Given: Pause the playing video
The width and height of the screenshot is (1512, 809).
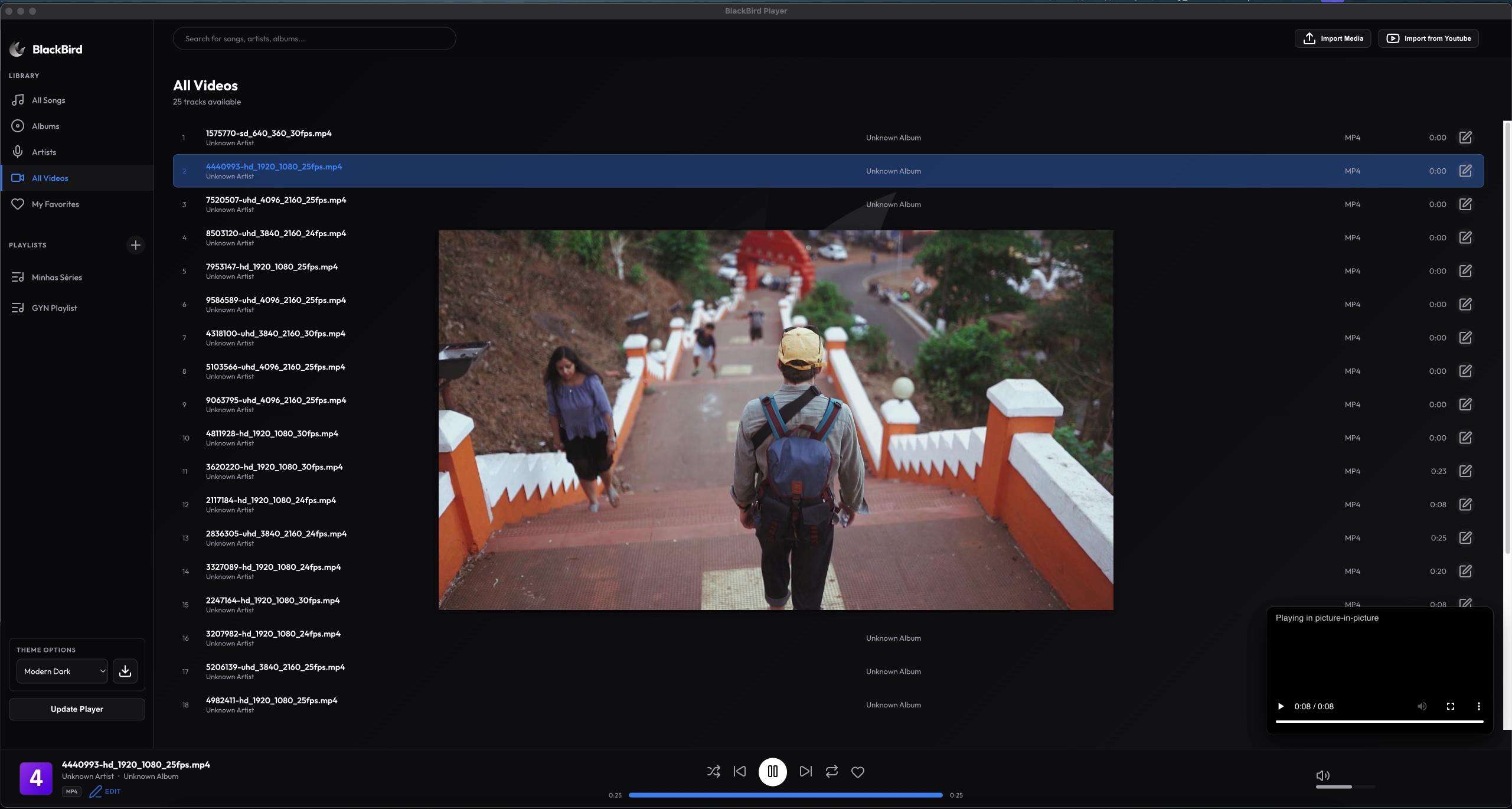Looking at the screenshot, I should pyautogui.click(x=772, y=771).
